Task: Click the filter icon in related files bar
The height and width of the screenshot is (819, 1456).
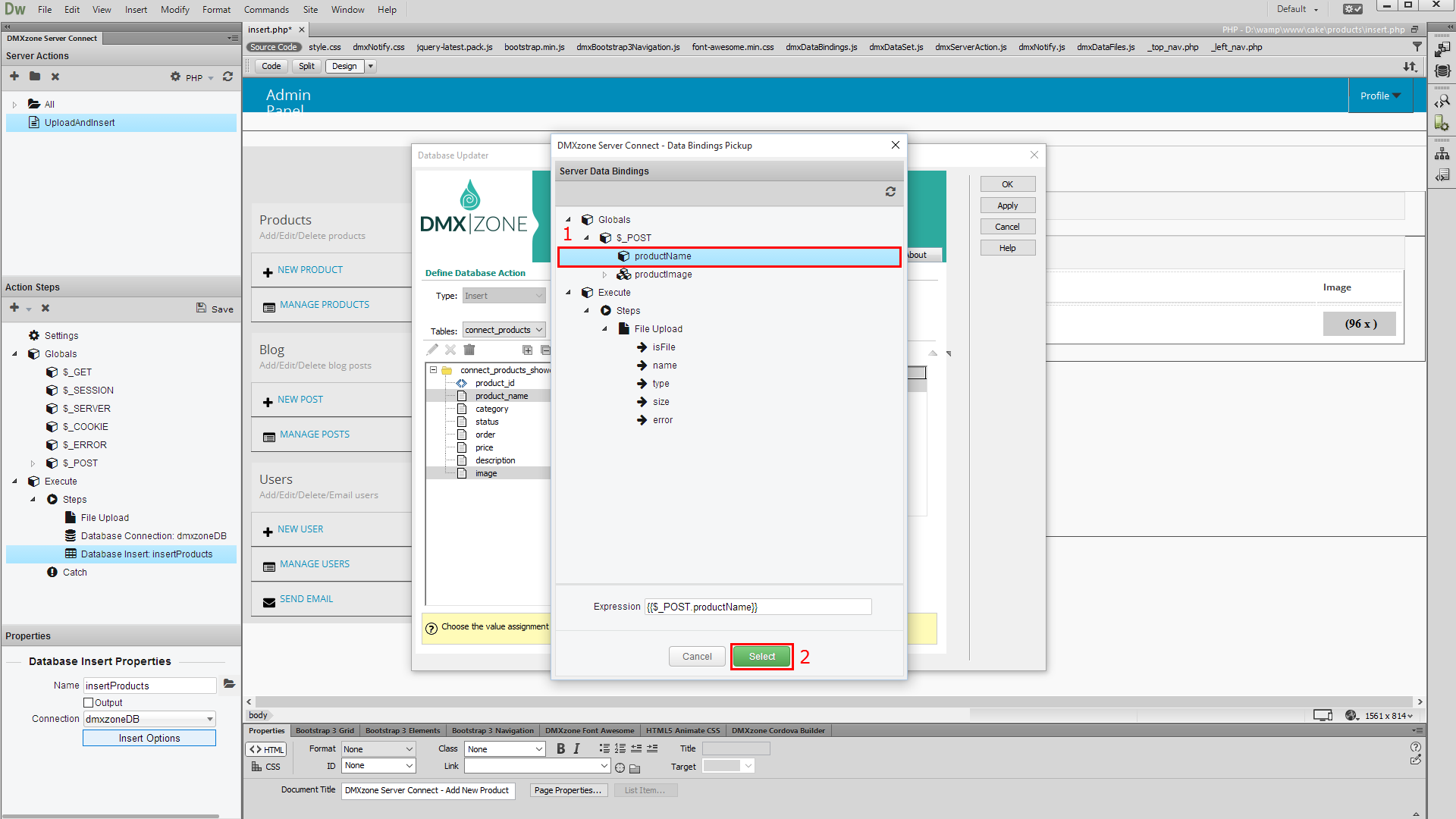Action: [1417, 47]
